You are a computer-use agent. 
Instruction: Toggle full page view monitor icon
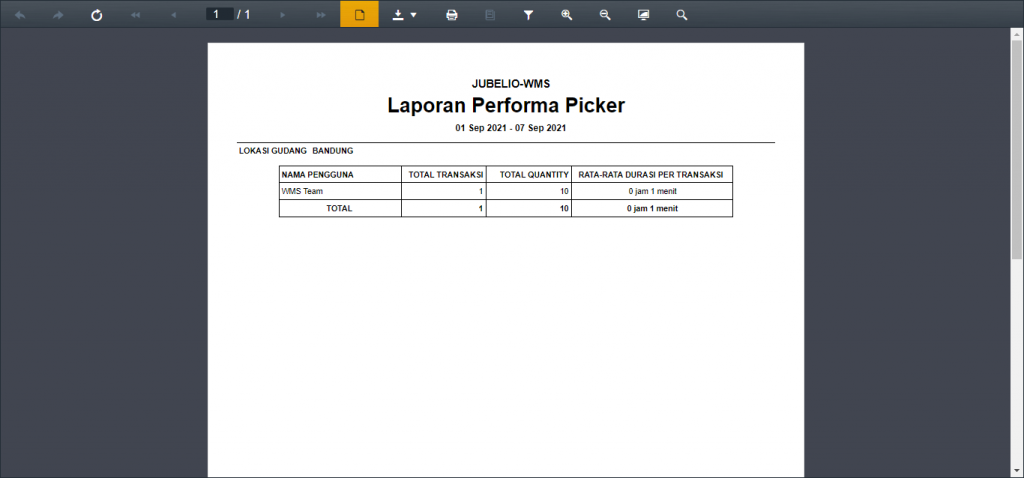click(644, 14)
